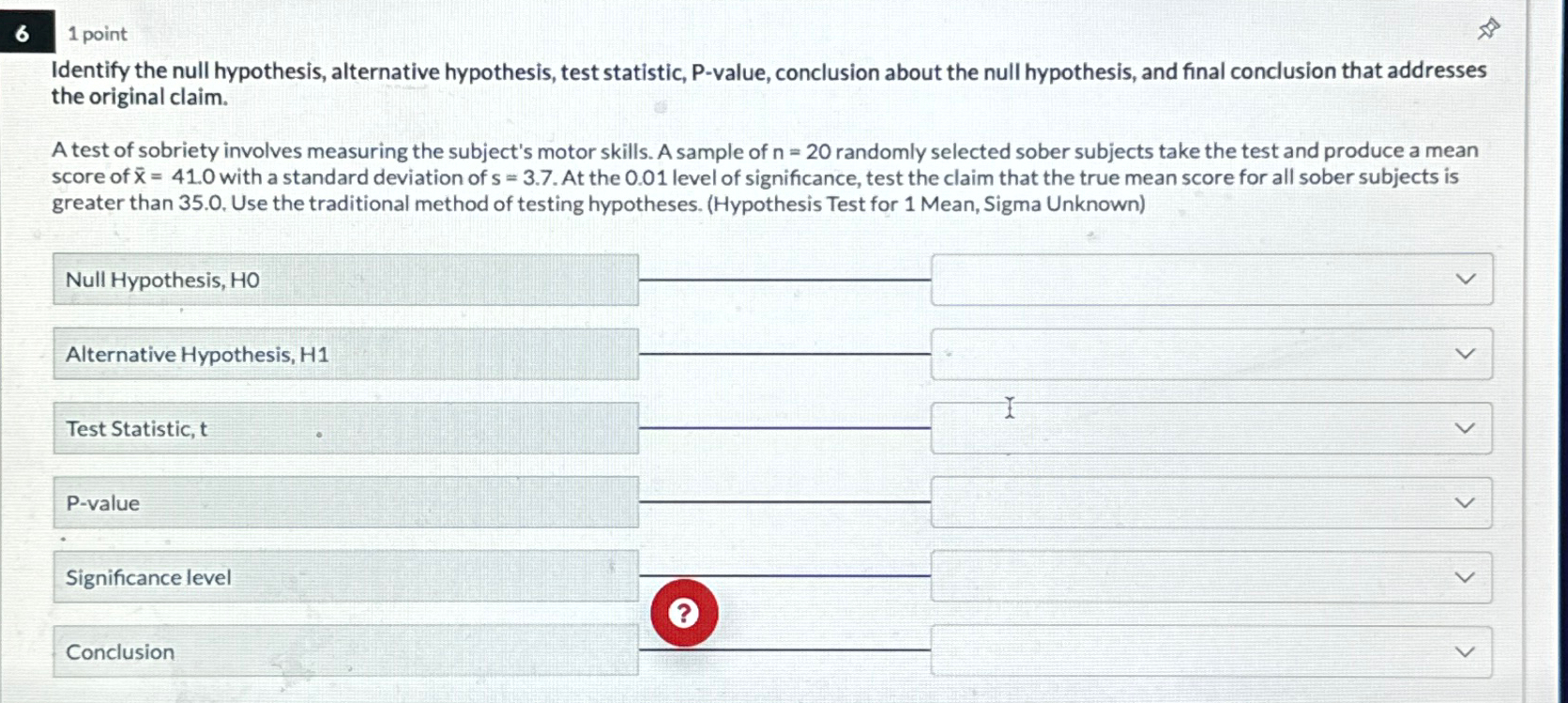This screenshot has height=703, width=1568.
Task: Click the Test Statistic, t label box
Action: tap(345, 427)
